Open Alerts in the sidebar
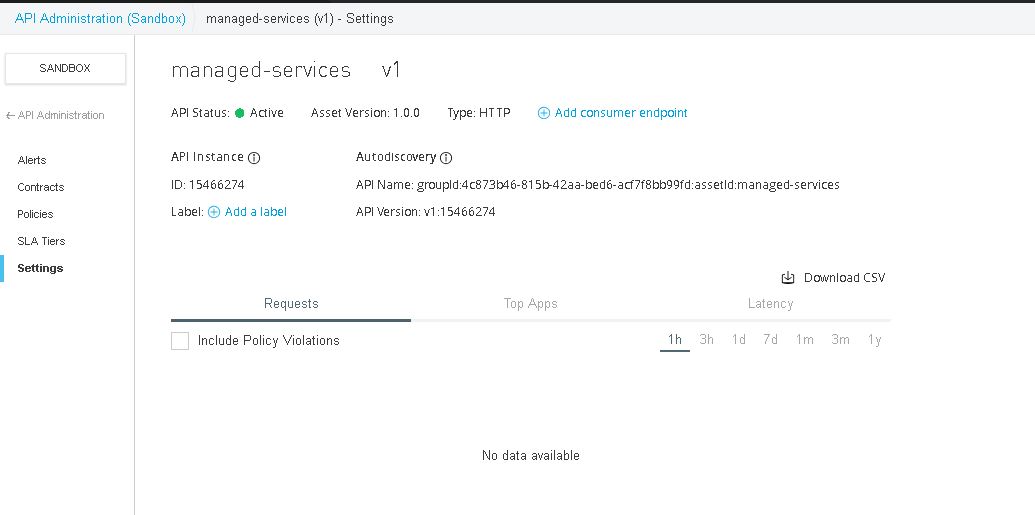 [x=32, y=160]
